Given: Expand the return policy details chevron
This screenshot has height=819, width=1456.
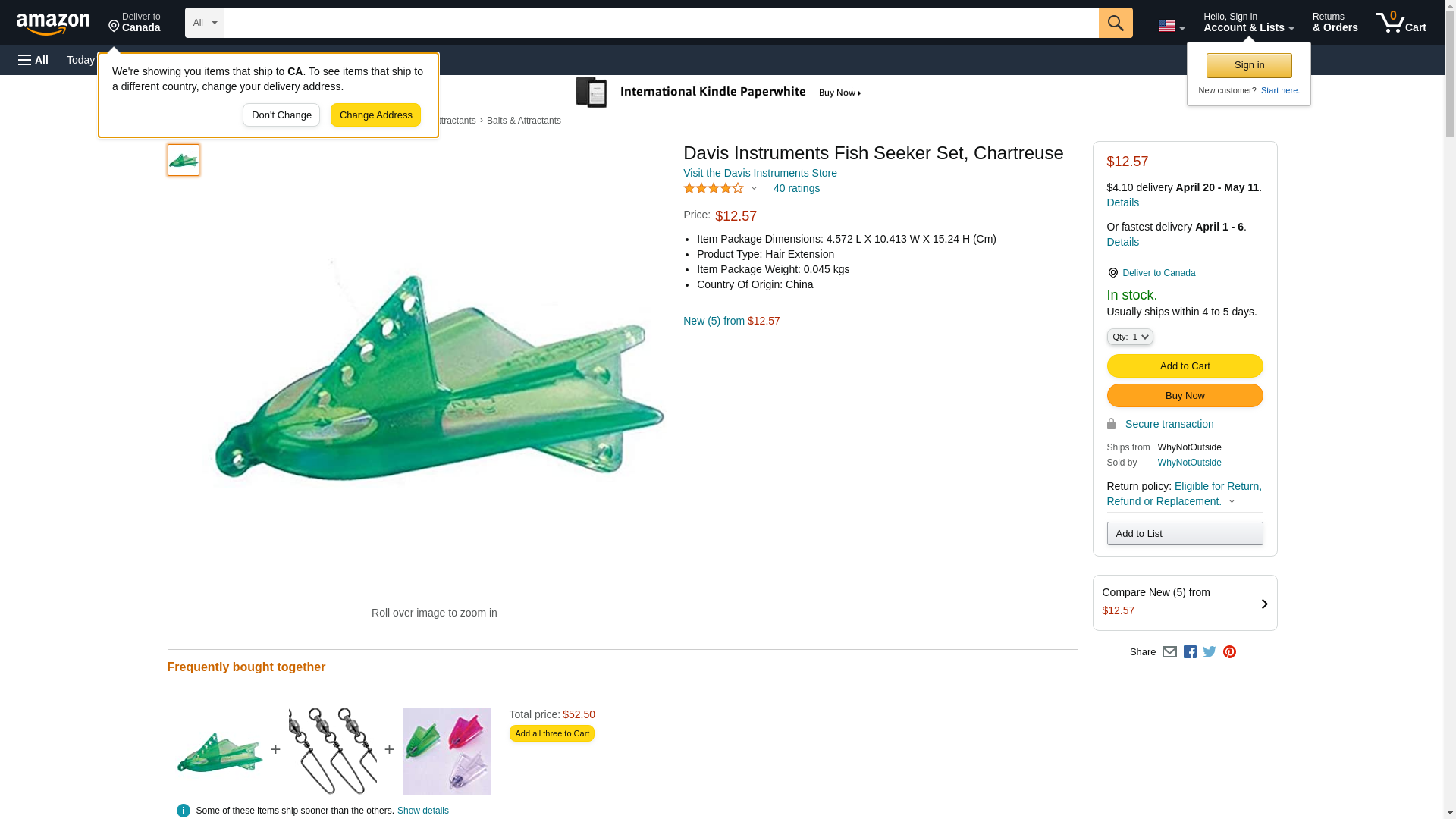Looking at the screenshot, I should click(1232, 501).
